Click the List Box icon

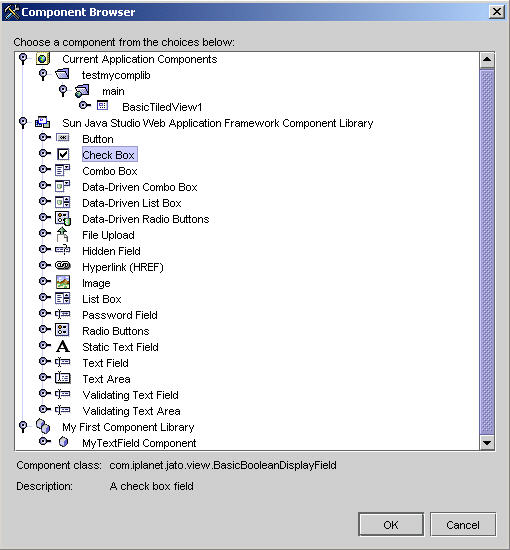(x=62, y=298)
